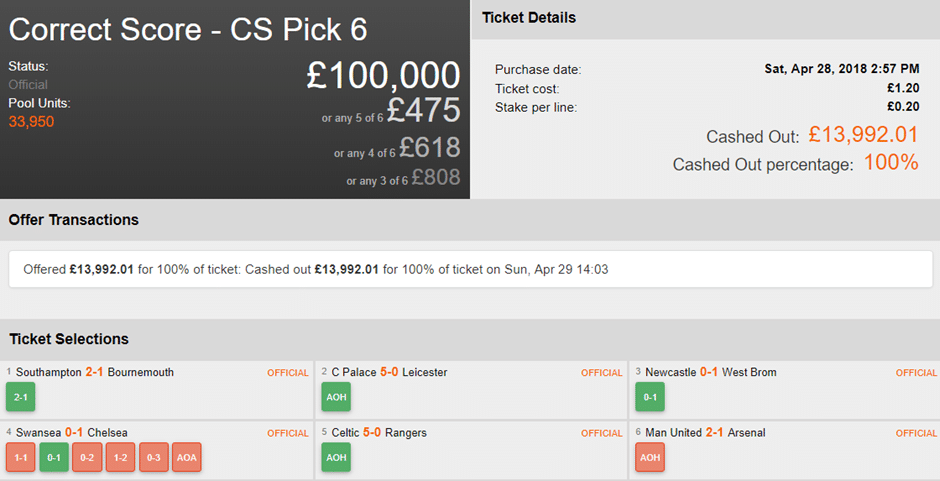Open the Correct Score - CS Pick 6 title
This screenshot has width=940, height=481.
point(188,30)
